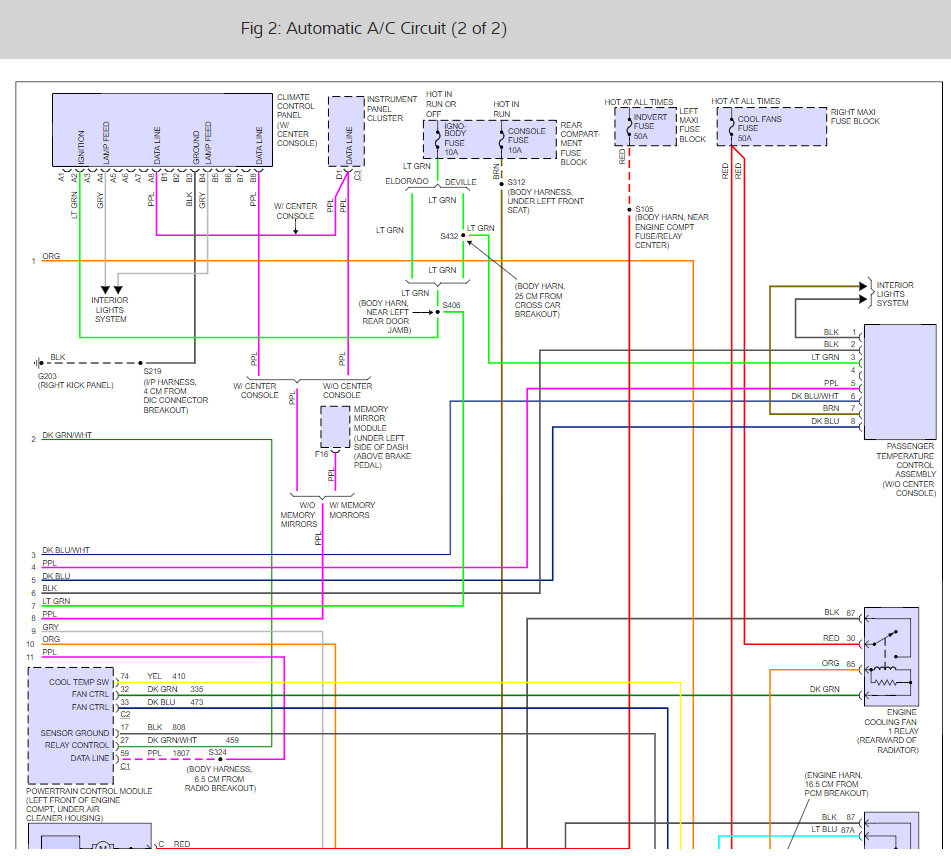Select the CLIMATE CONTROL PANEL label
Screen dimensions: 951x856
[296, 120]
